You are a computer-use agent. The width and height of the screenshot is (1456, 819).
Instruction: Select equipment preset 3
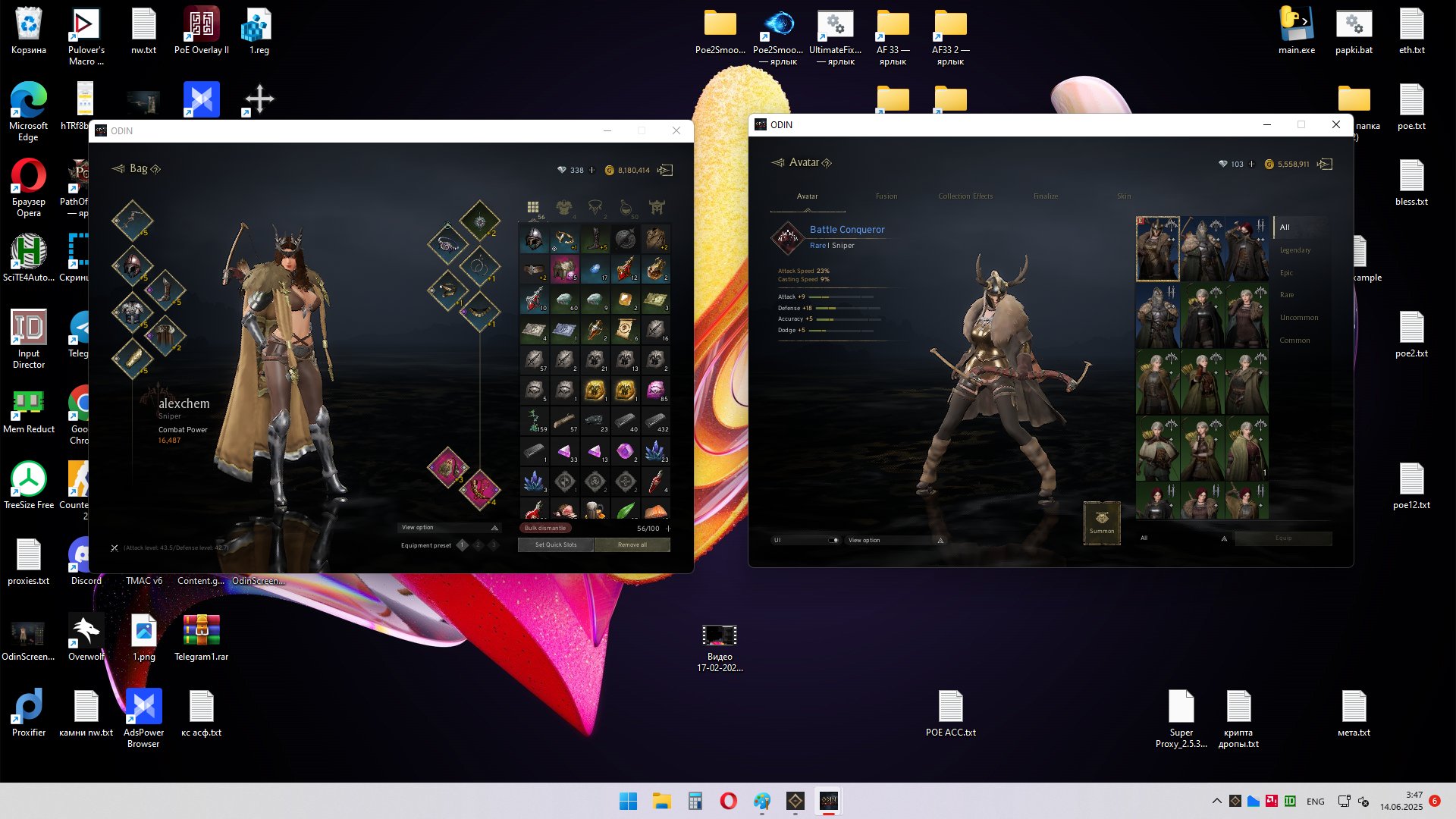pos(494,545)
